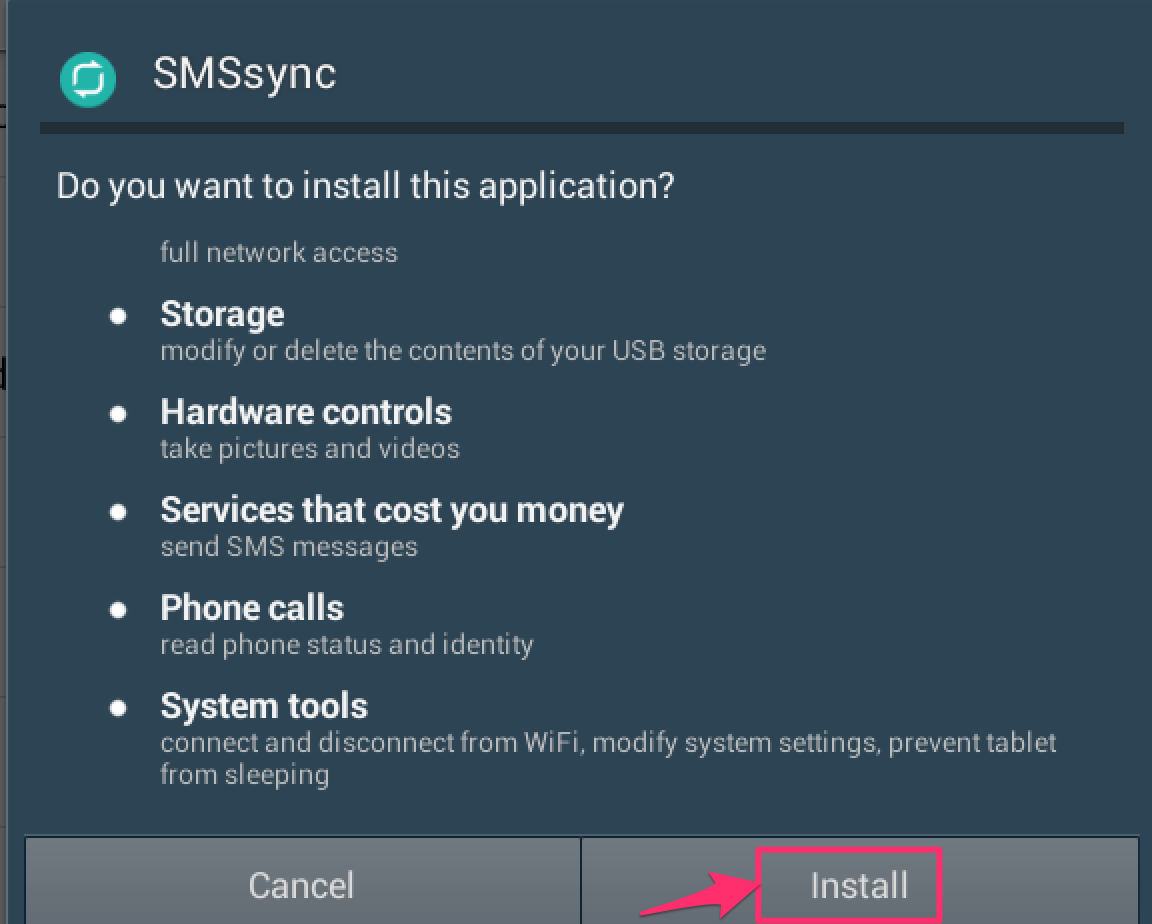The image size is (1152, 924).
Task: Select the Phone calls permission entry
Action: click(251, 609)
